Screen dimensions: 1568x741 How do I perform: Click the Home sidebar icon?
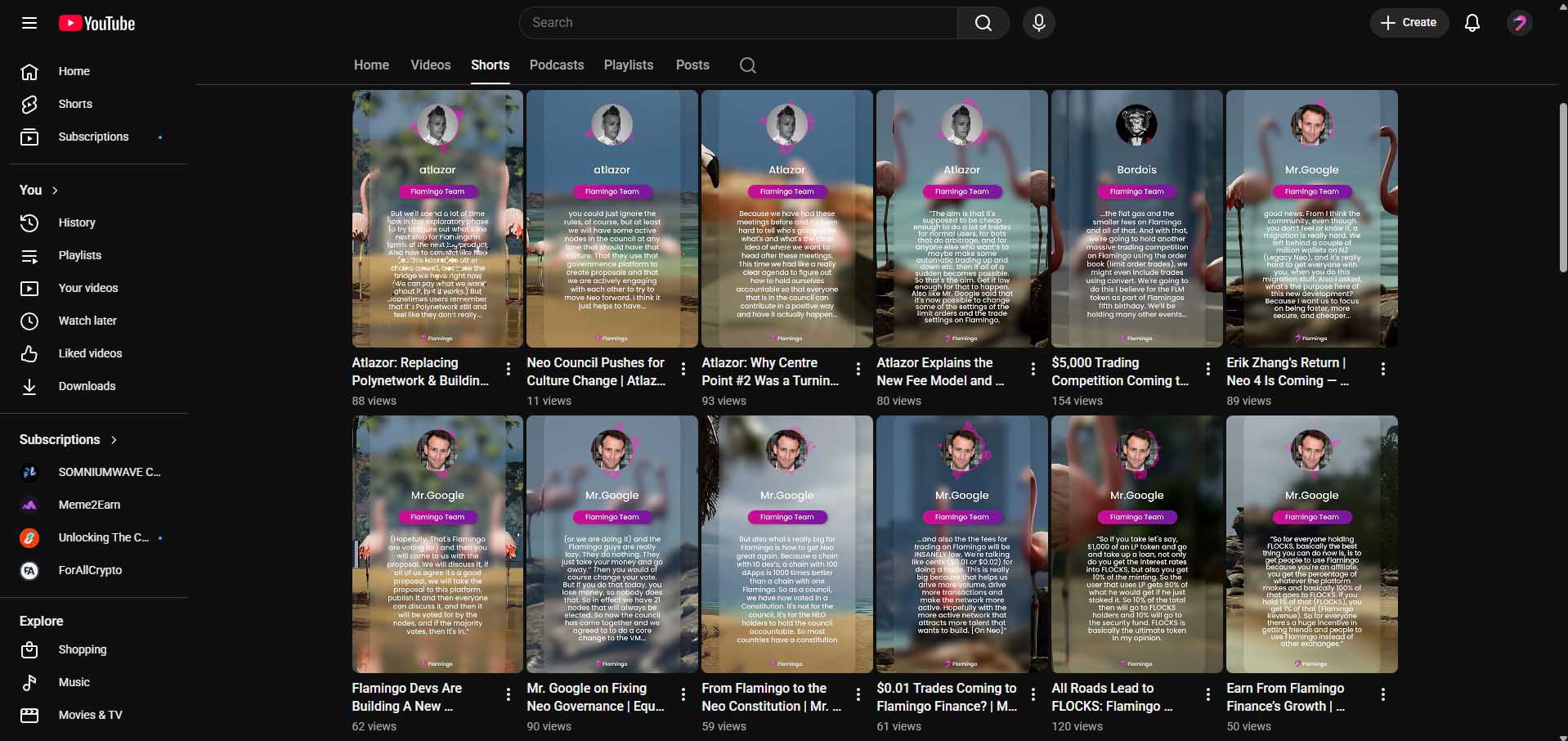point(29,72)
